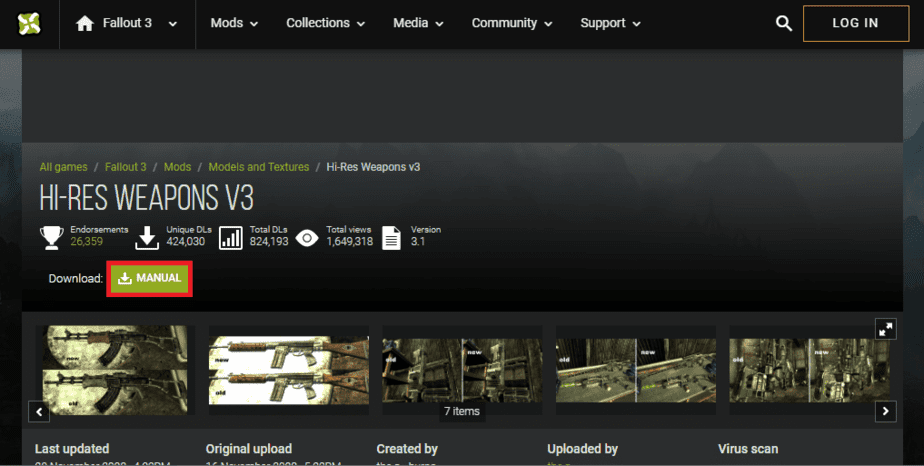Expand the Fallout 3 game dropdown
Image resolution: width=924 pixels, height=466 pixels.
click(173, 24)
